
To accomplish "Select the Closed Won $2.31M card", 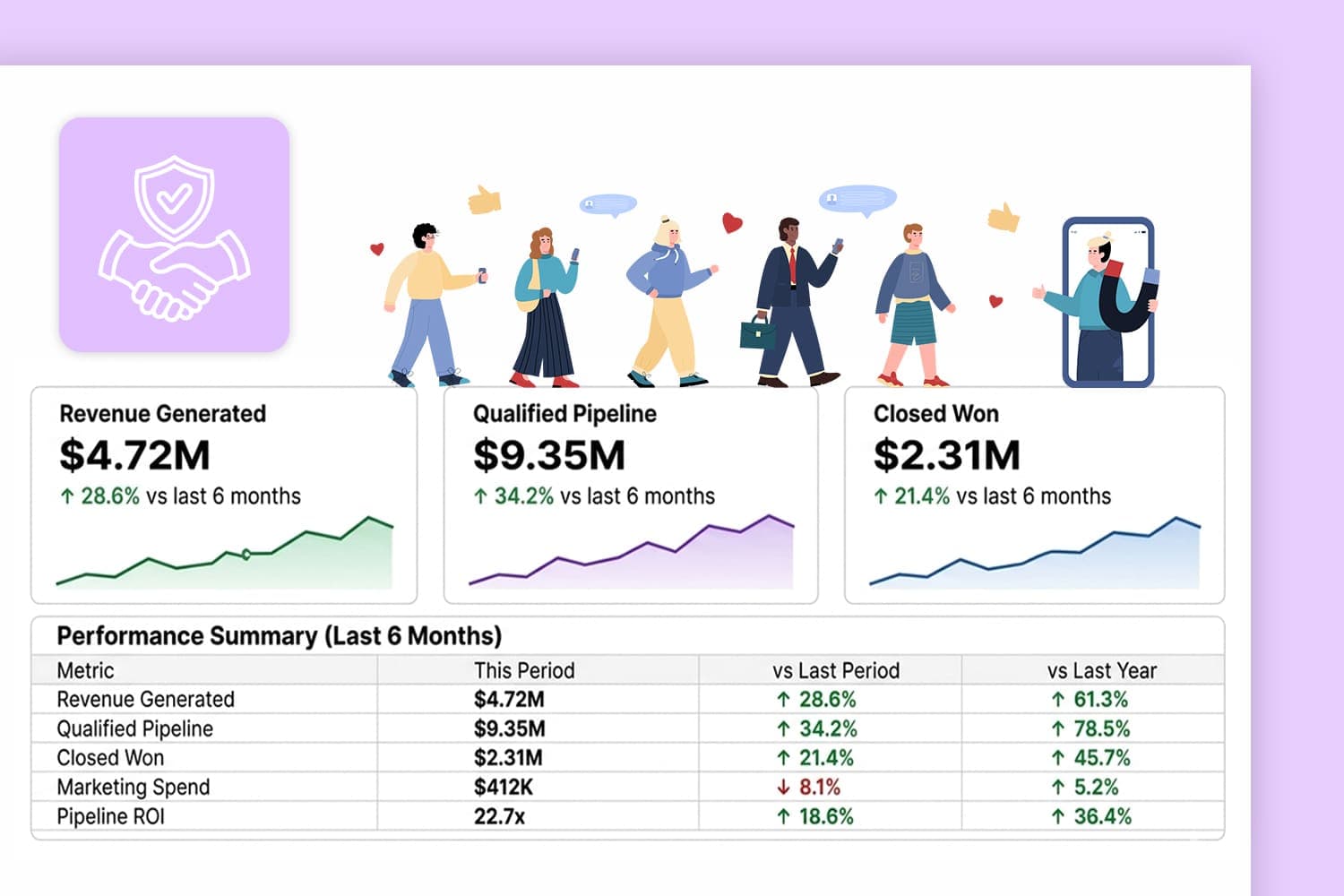I will 1034,495.
